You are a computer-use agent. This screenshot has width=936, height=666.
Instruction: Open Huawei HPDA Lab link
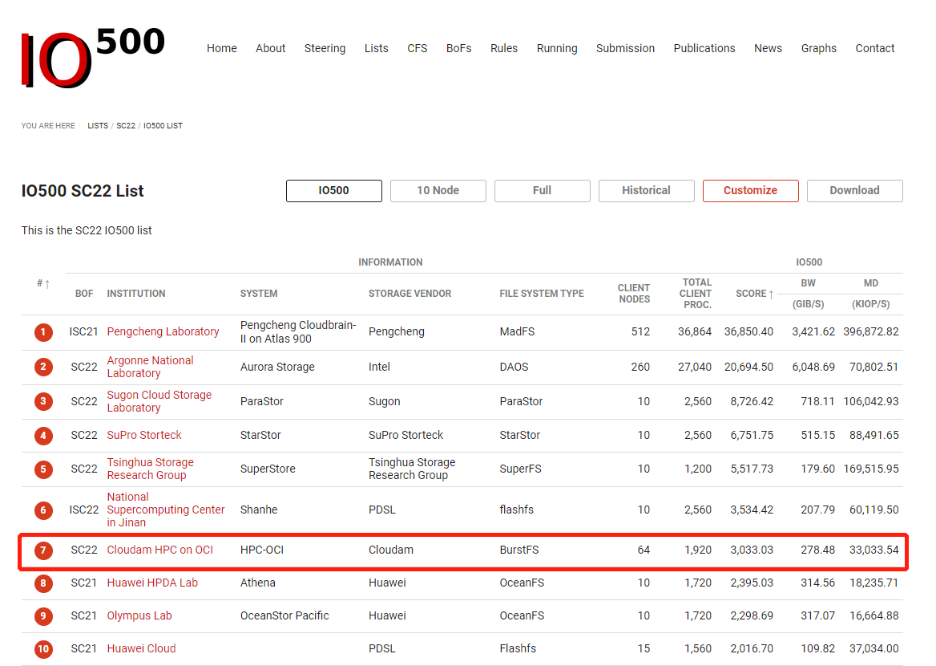coord(152,583)
